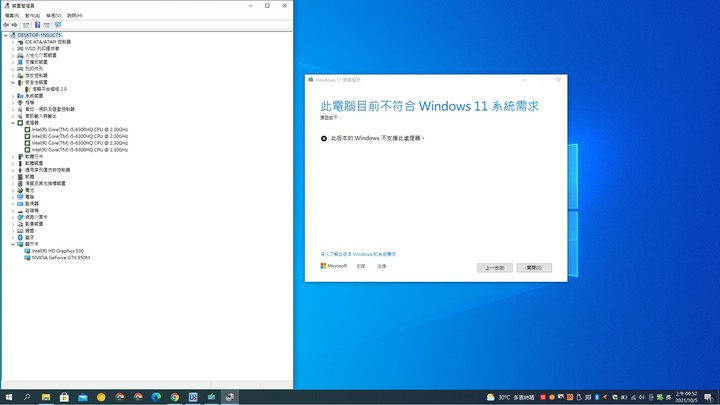Click the forward arrow in Device Manager toolbar
The height and width of the screenshot is (405, 720).
click(x=15, y=25)
